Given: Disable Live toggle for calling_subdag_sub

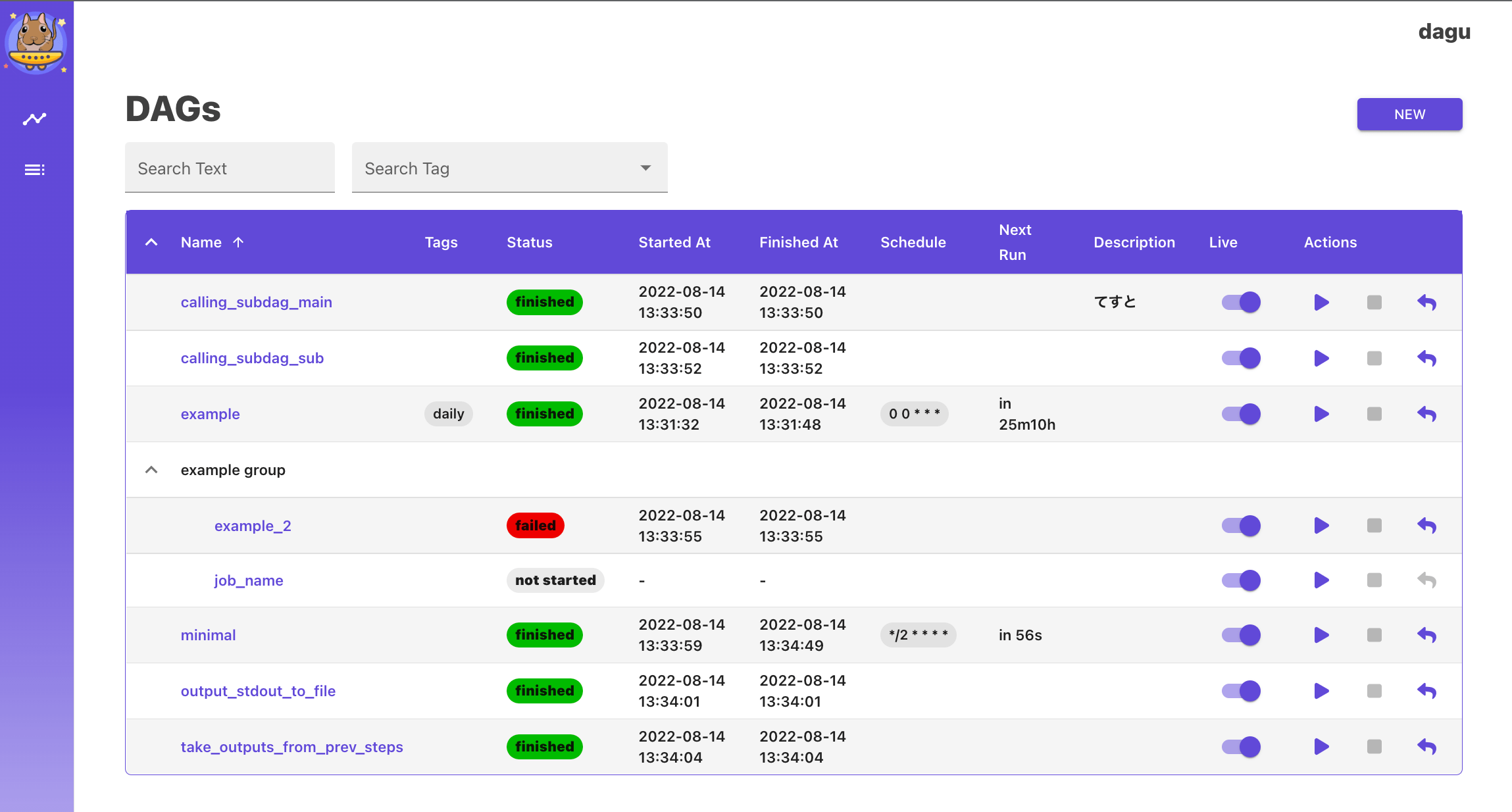Looking at the screenshot, I should [x=1241, y=358].
